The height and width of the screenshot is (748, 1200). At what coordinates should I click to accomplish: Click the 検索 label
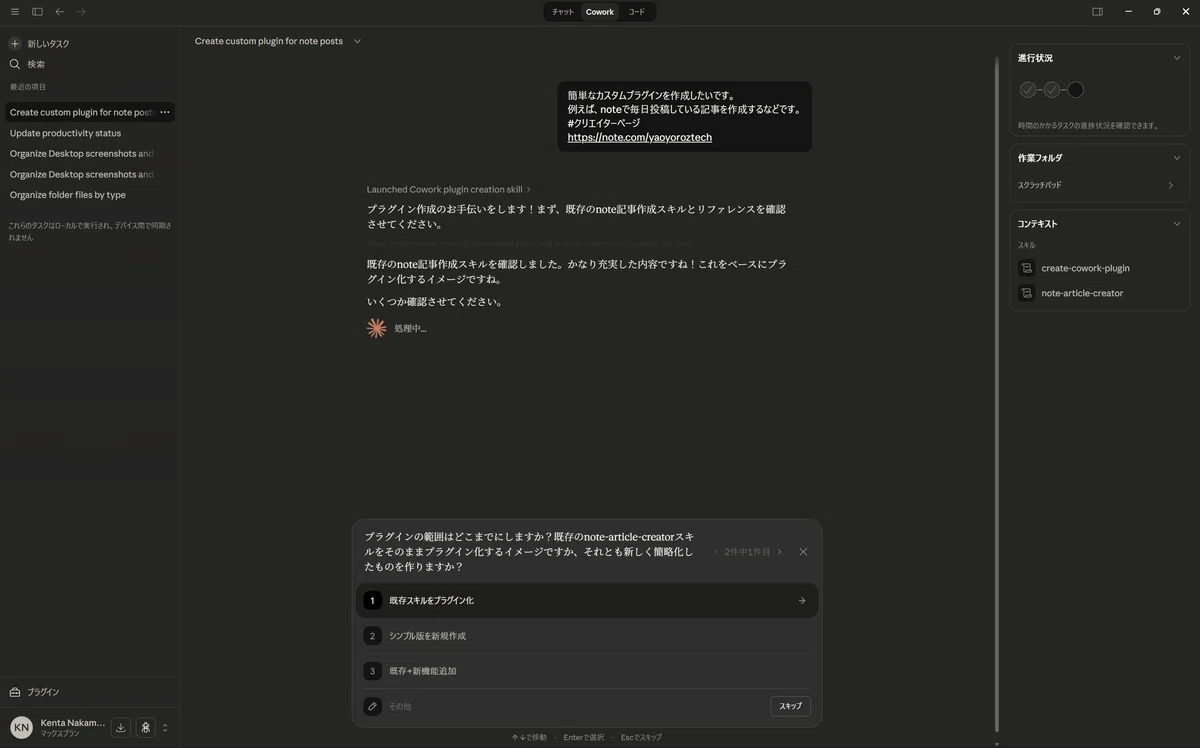click(x=36, y=64)
